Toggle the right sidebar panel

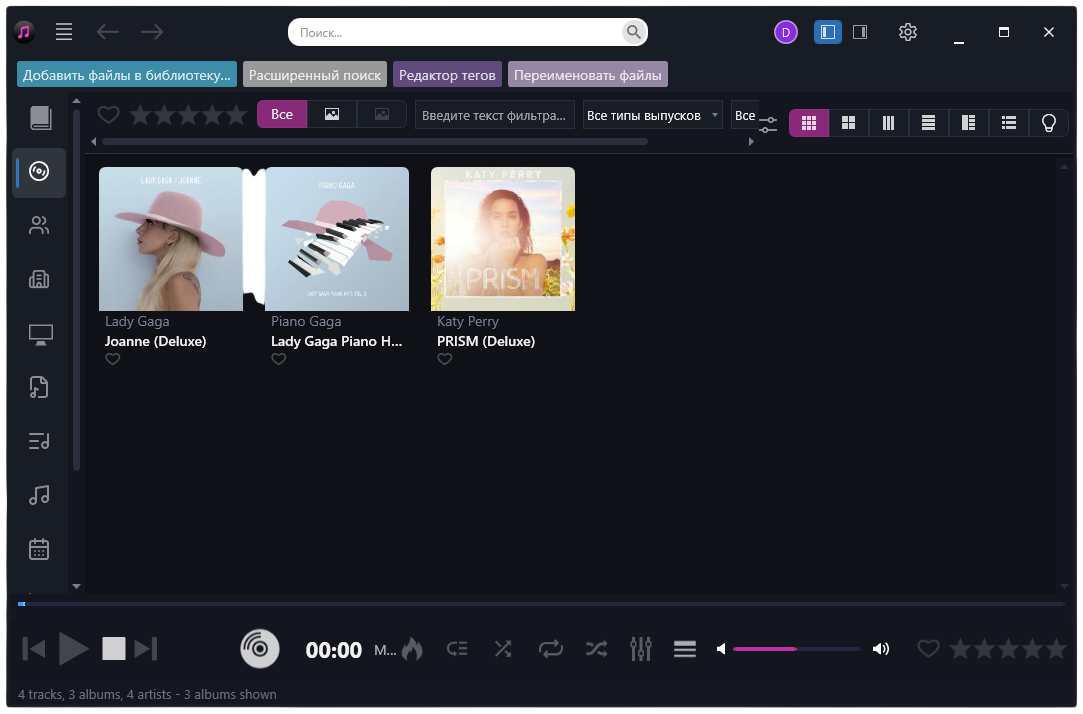coord(860,32)
